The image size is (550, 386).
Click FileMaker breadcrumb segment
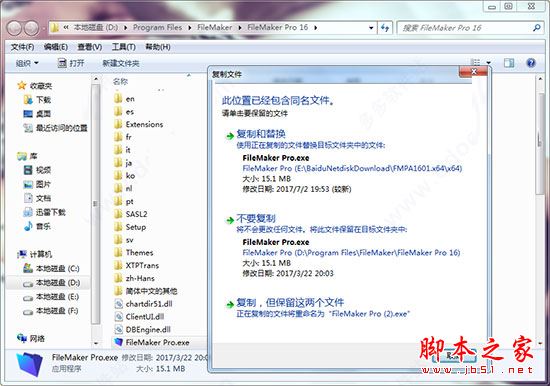(x=214, y=28)
